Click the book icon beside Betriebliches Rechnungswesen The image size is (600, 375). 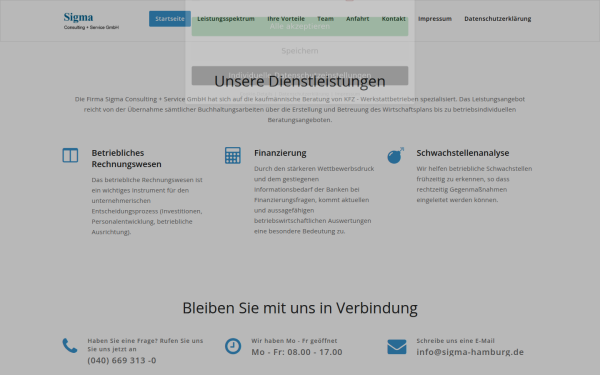coord(70,155)
